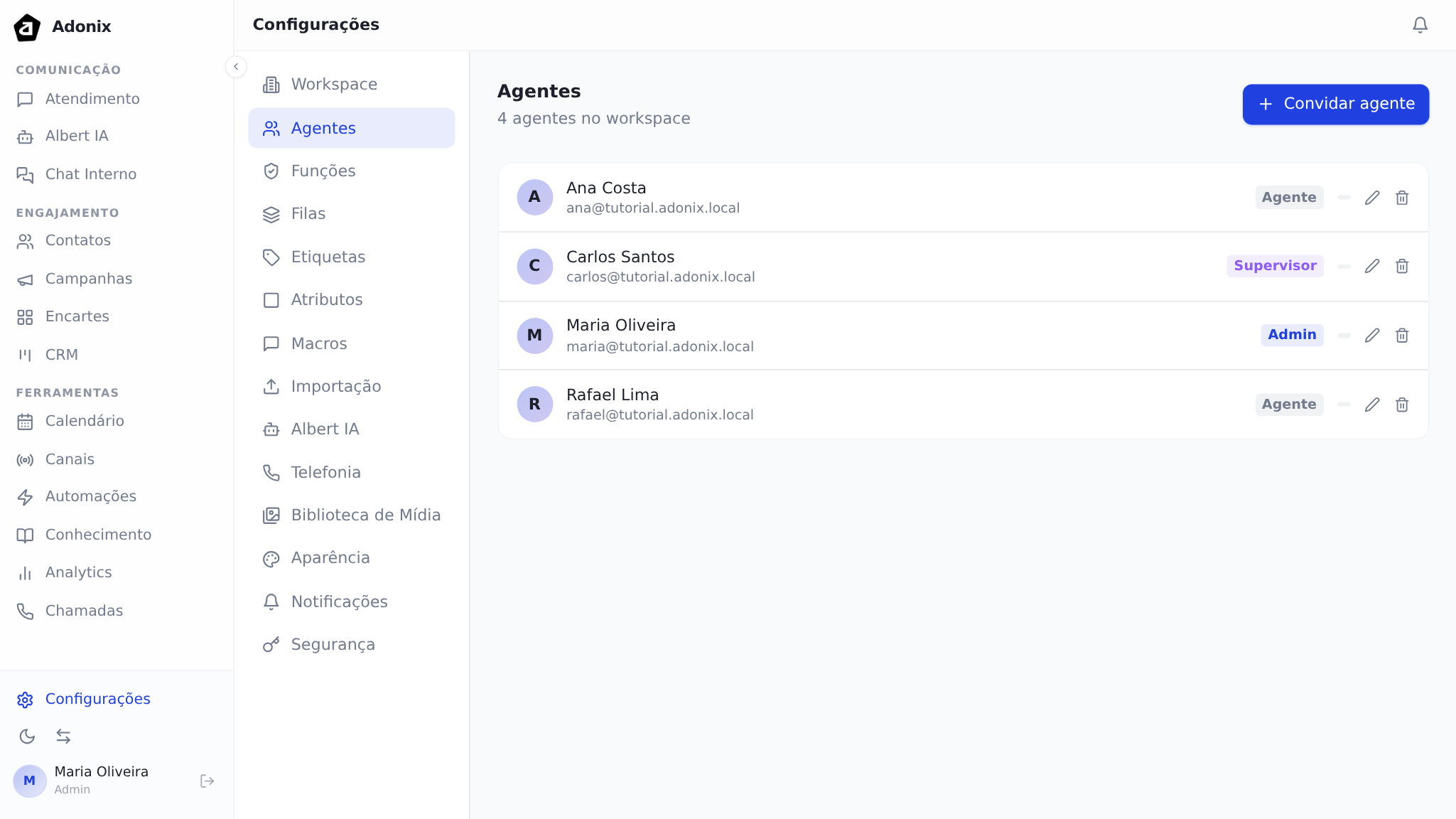
Task: Click the pencil icon for Rafael Lima
Action: point(1372,405)
